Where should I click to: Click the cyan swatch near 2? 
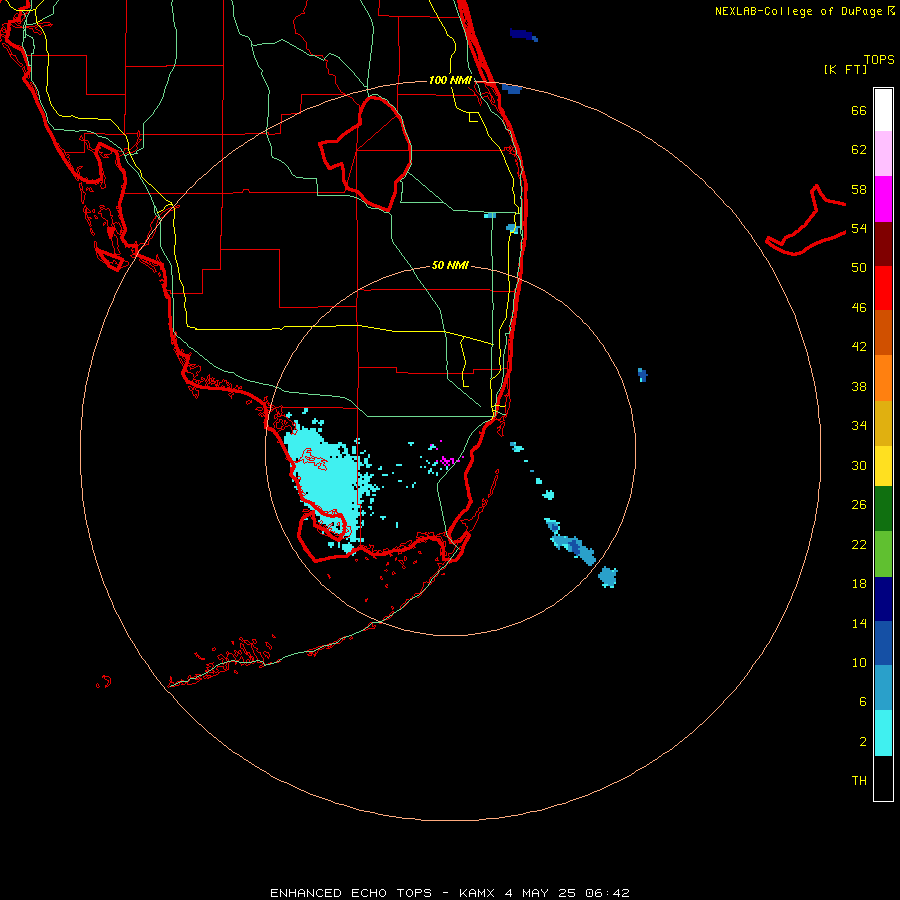coord(883,733)
